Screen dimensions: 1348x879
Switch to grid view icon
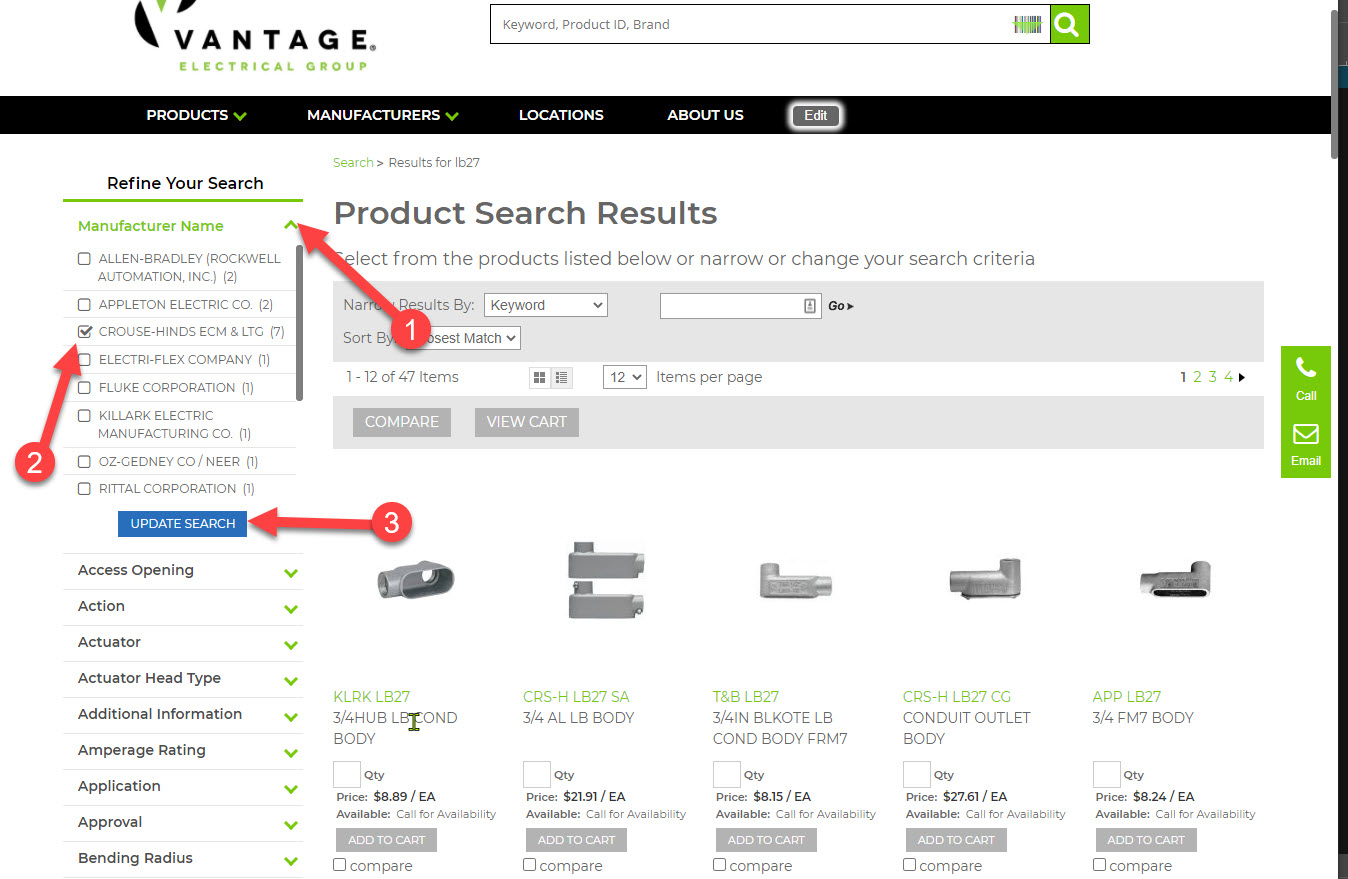(540, 377)
